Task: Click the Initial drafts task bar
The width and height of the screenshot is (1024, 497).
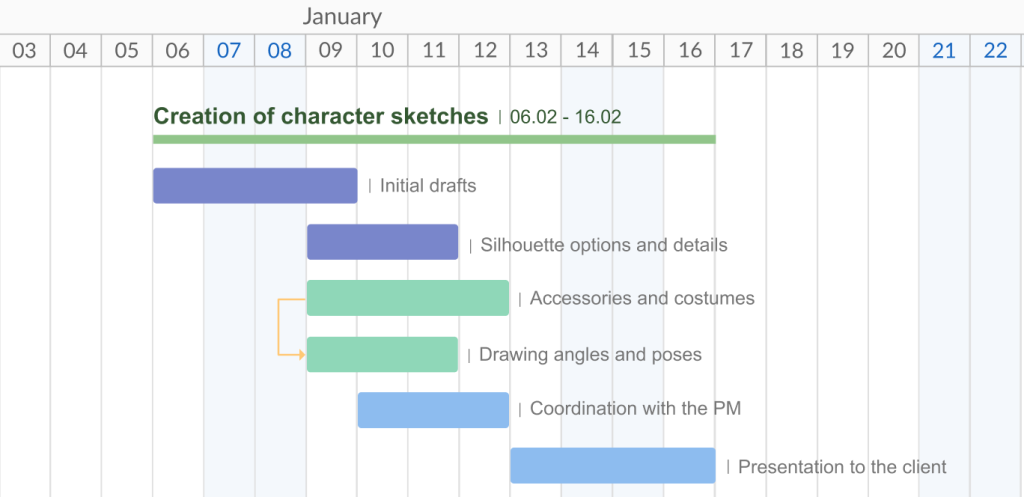Action: pyautogui.click(x=255, y=186)
